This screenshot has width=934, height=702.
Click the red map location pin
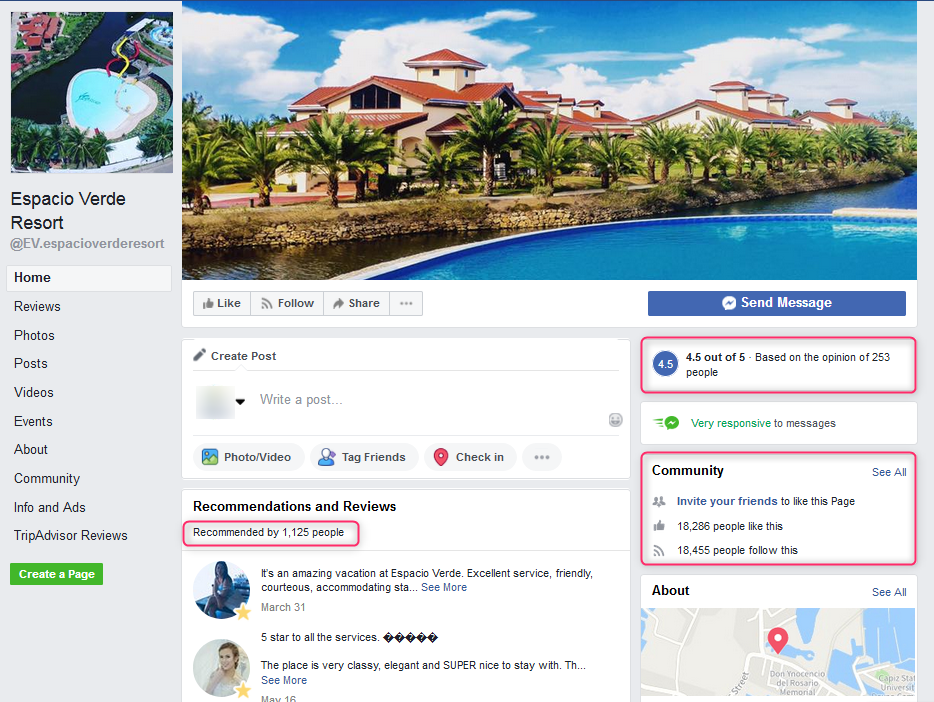click(777, 641)
